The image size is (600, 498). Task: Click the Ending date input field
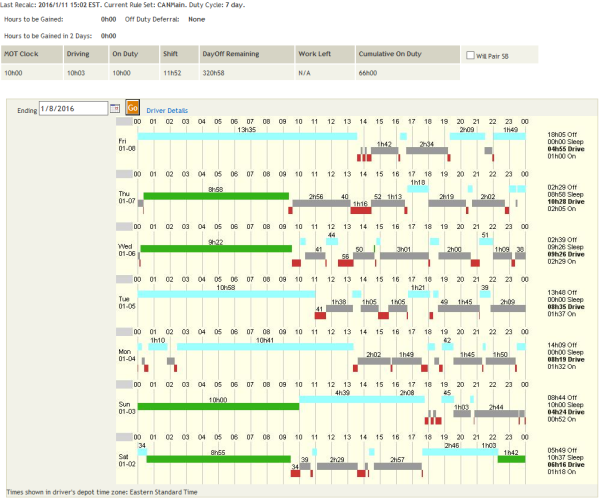click(72, 108)
